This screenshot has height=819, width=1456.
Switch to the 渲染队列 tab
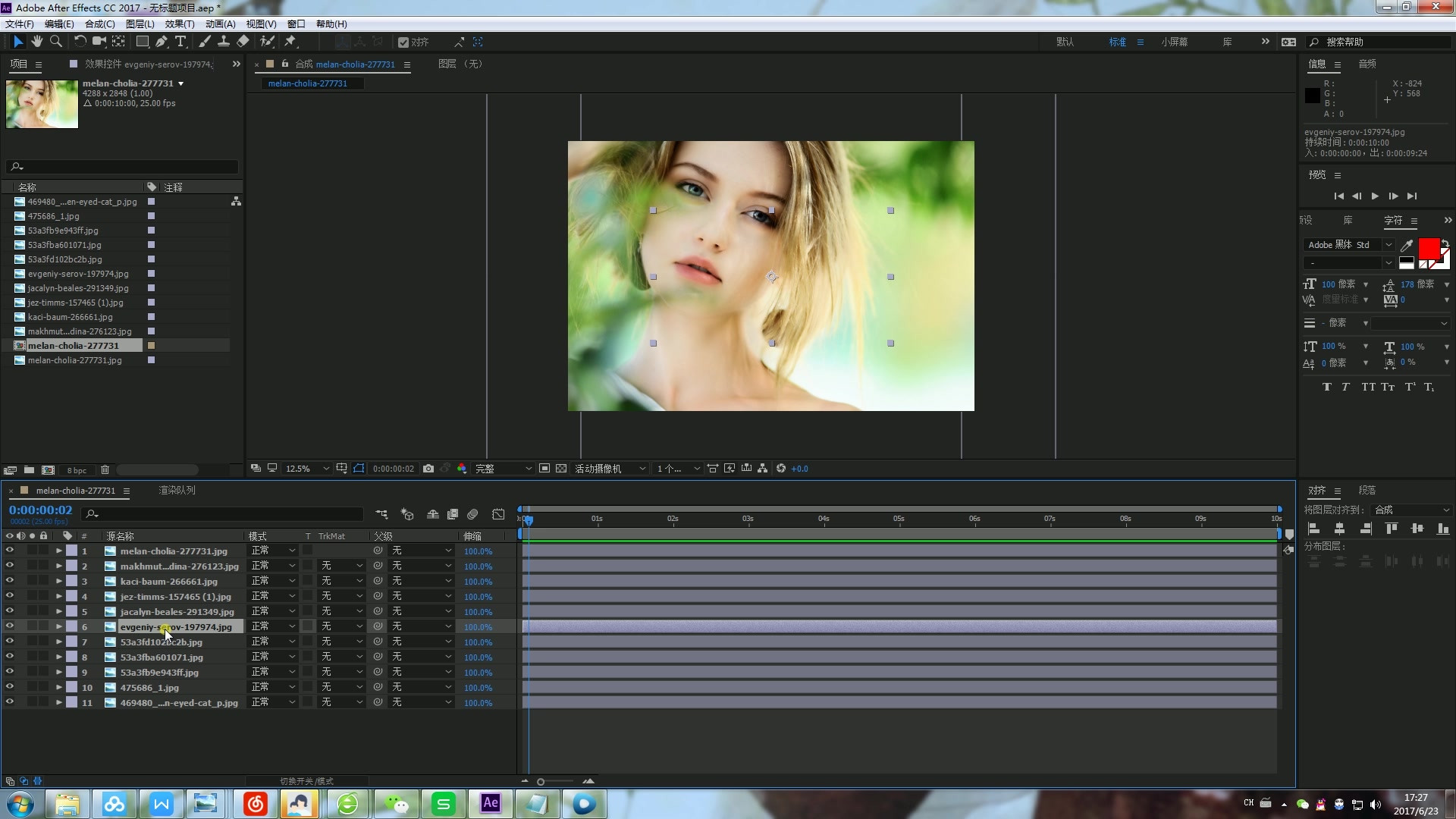click(177, 491)
